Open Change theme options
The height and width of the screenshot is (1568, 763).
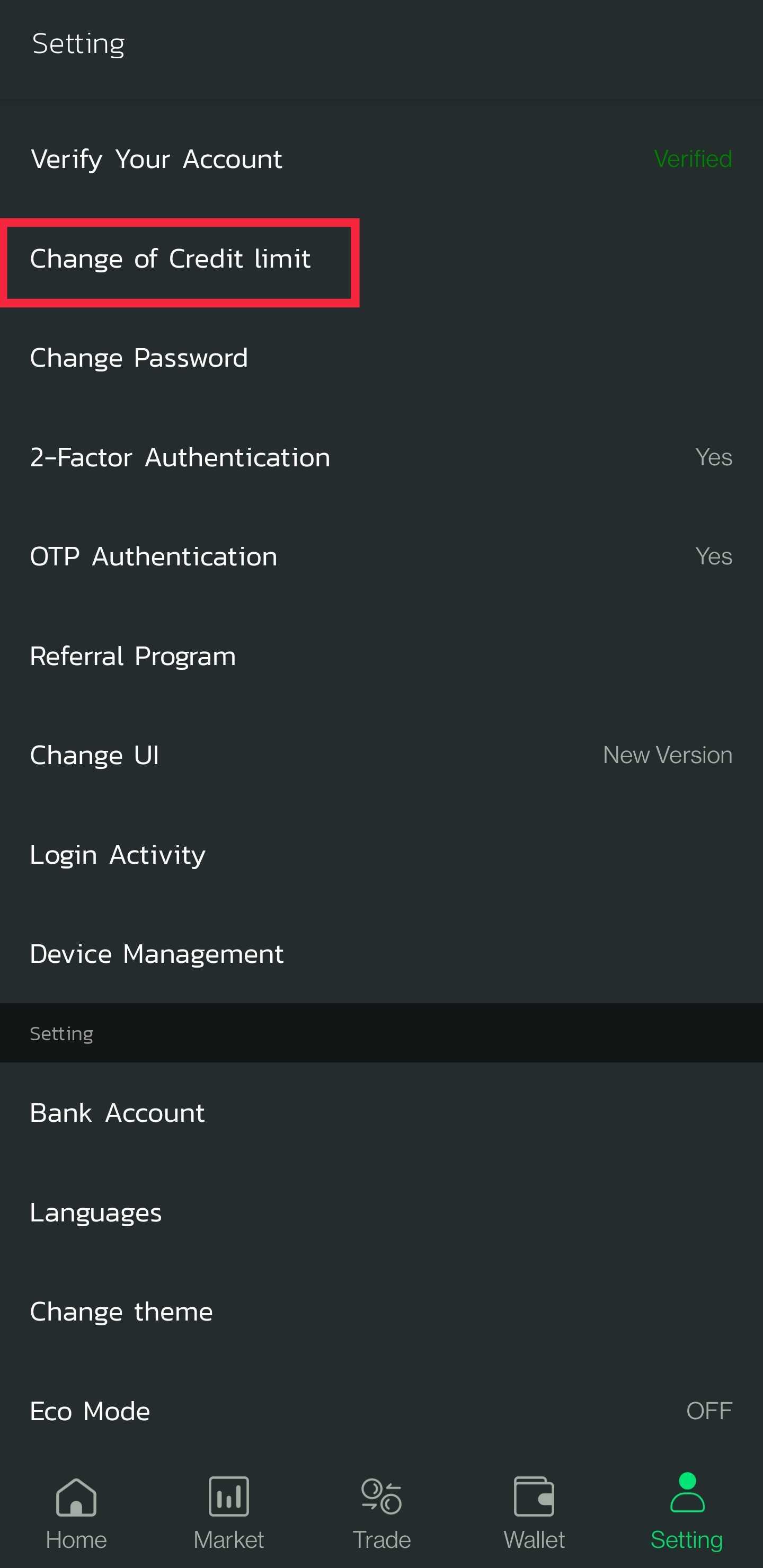pyautogui.click(x=381, y=1312)
